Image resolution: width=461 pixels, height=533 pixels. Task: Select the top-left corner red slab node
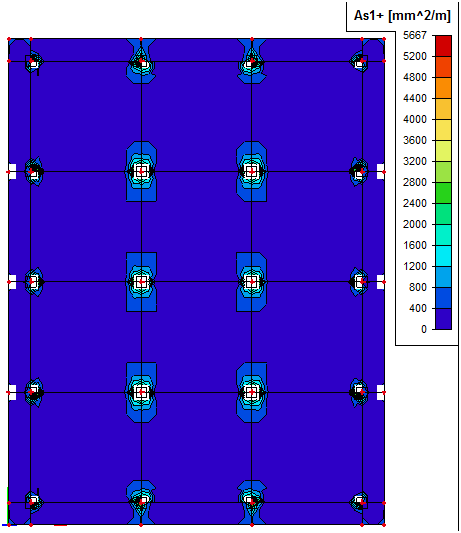9,39
